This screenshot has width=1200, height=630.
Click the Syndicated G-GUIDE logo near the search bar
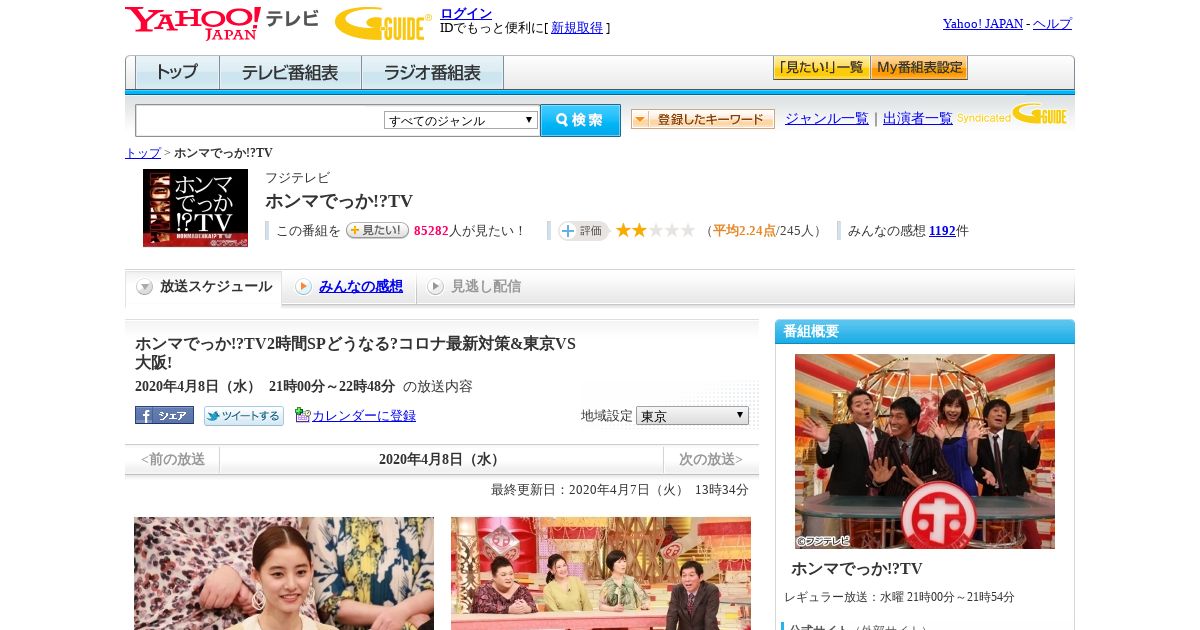tap(1011, 115)
